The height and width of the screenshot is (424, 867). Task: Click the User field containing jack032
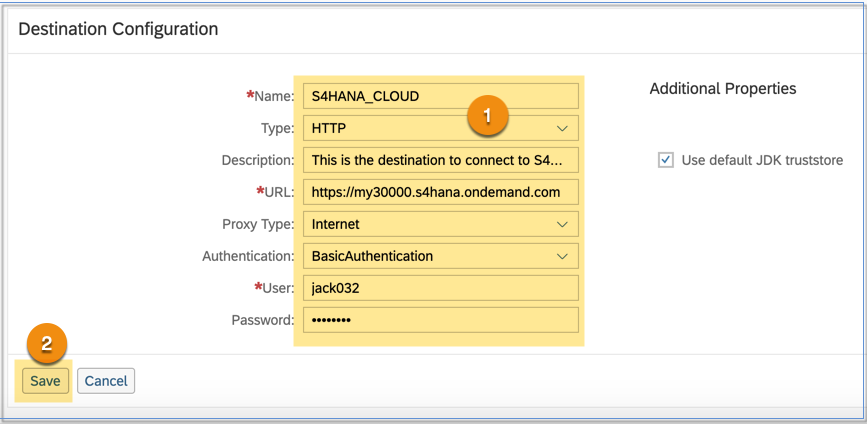point(441,288)
